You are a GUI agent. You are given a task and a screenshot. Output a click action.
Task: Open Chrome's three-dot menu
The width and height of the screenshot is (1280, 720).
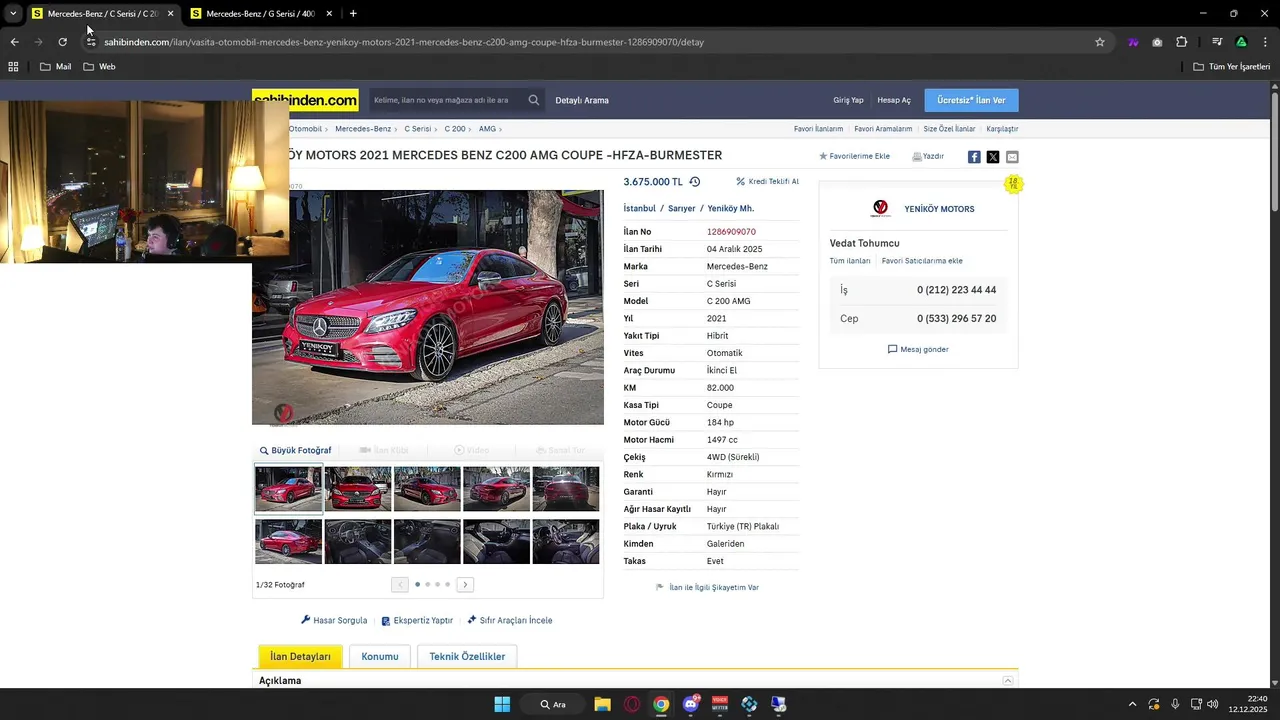pyautogui.click(x=1265, y=42)
